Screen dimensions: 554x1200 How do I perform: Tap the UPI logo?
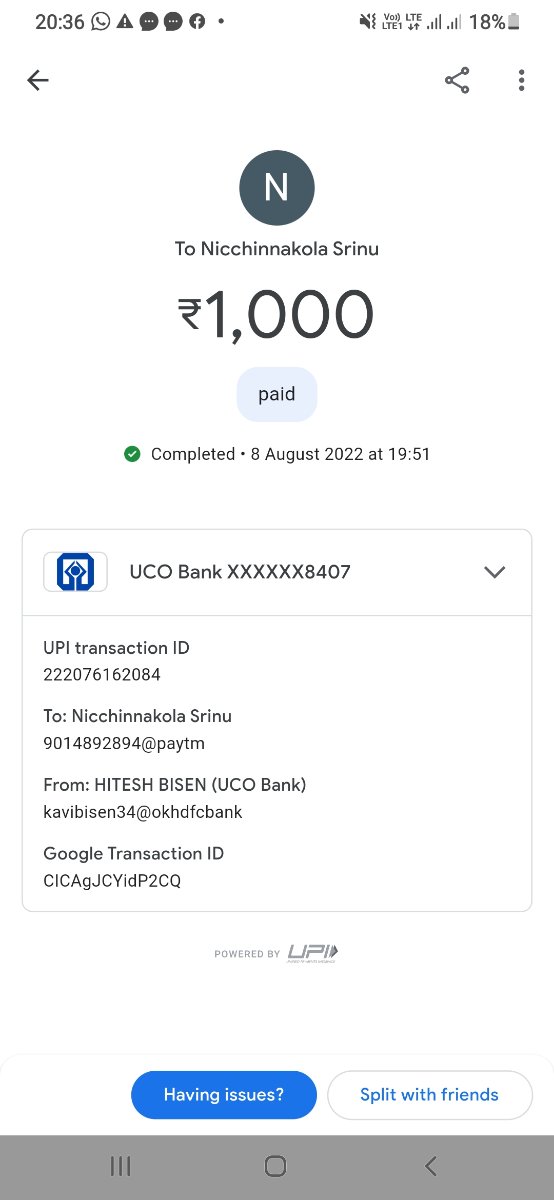[313, 953]
